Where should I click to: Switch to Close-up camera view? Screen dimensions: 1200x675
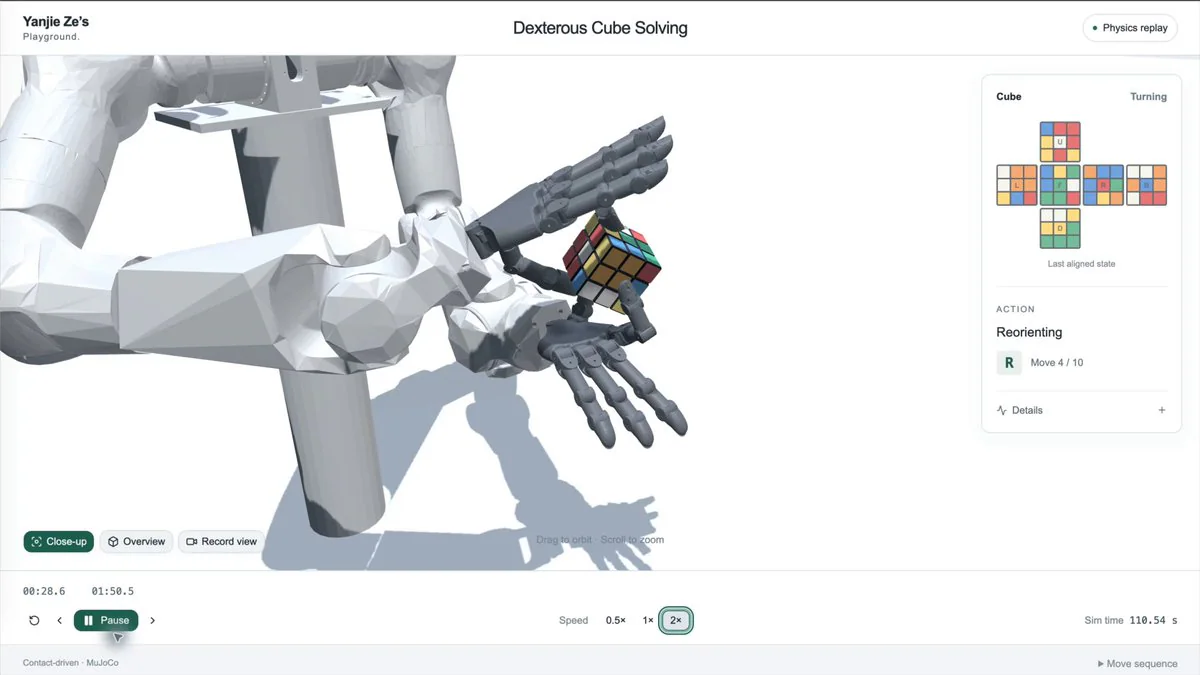click(59, 541)
